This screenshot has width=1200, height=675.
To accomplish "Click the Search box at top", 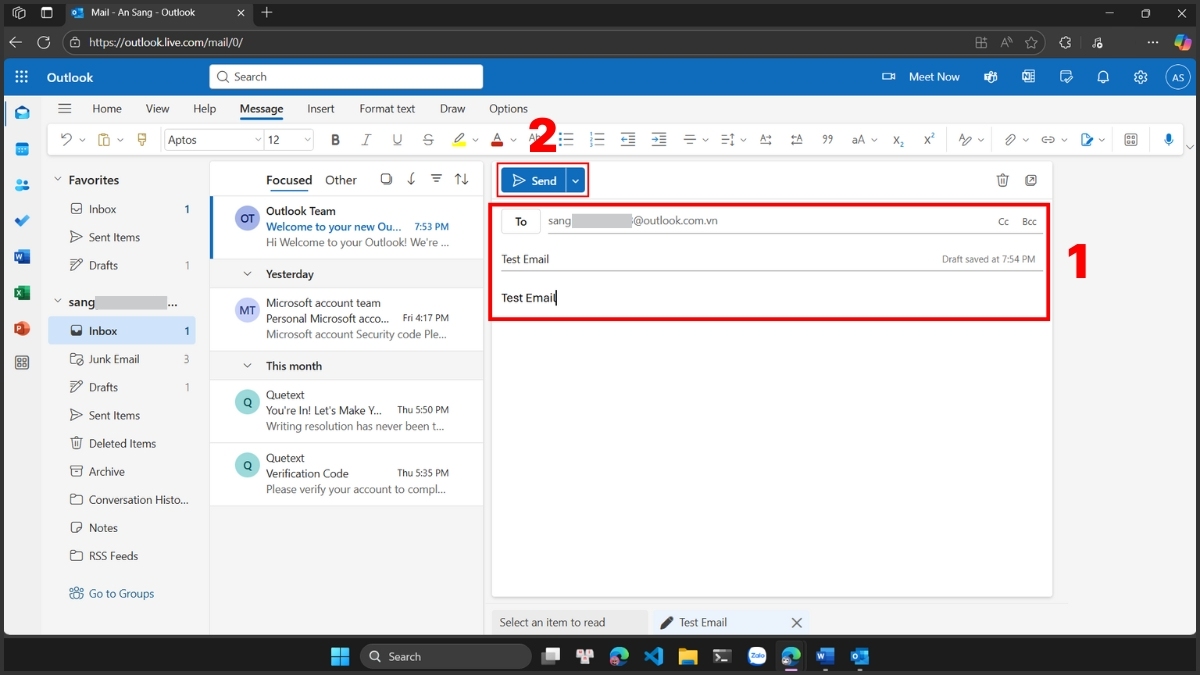I will click(346, 77).
